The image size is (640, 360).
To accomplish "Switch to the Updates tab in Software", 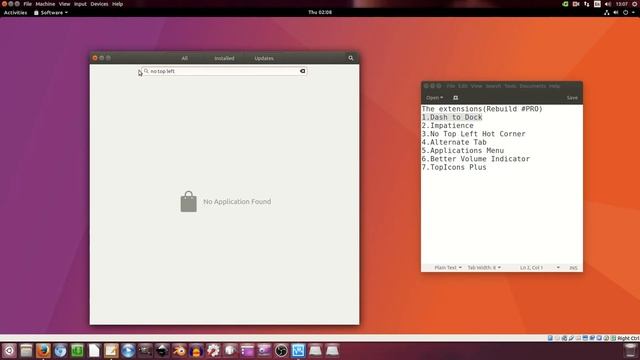I will click(264, 58).
